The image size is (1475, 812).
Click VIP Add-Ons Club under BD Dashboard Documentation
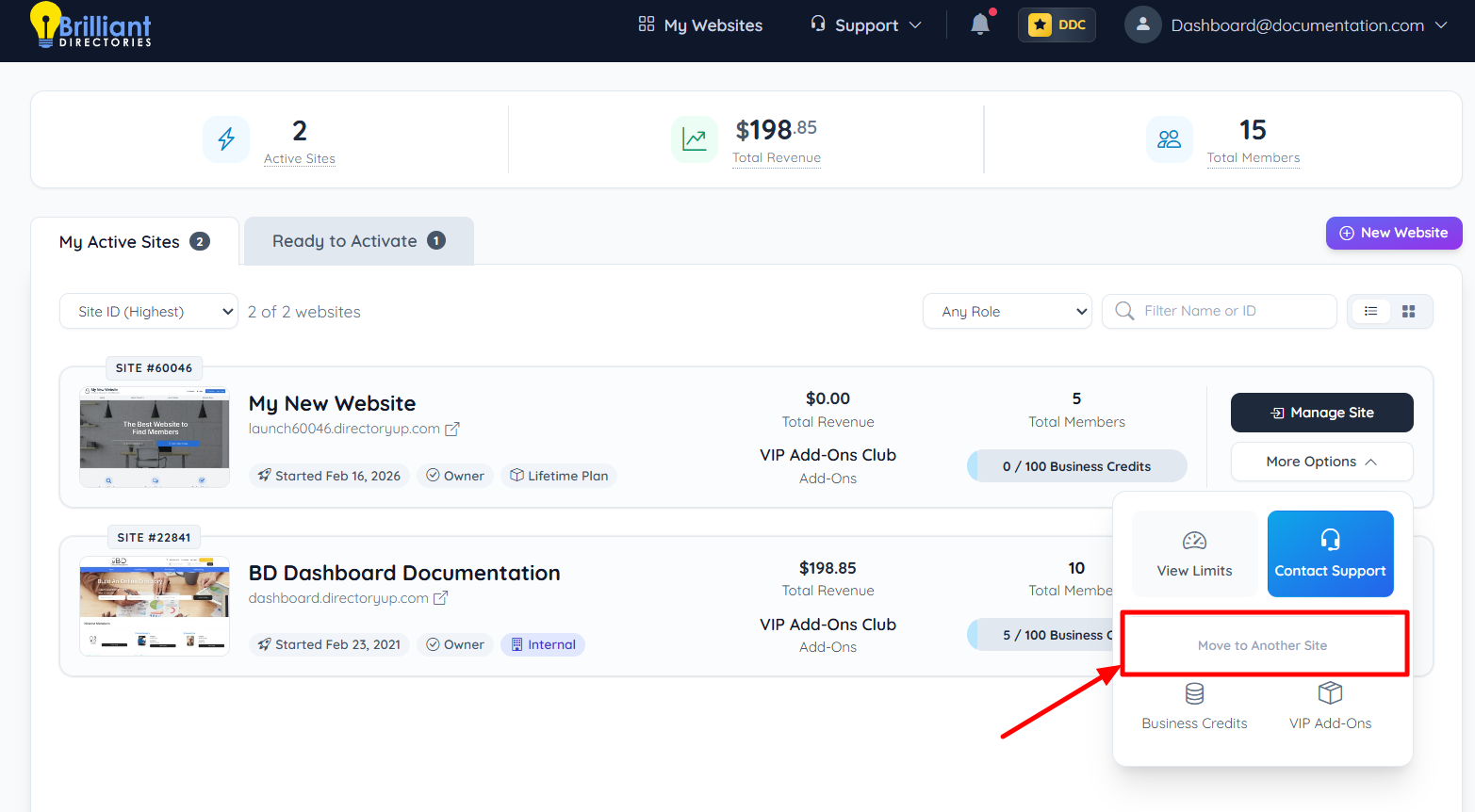pos(828,625)
